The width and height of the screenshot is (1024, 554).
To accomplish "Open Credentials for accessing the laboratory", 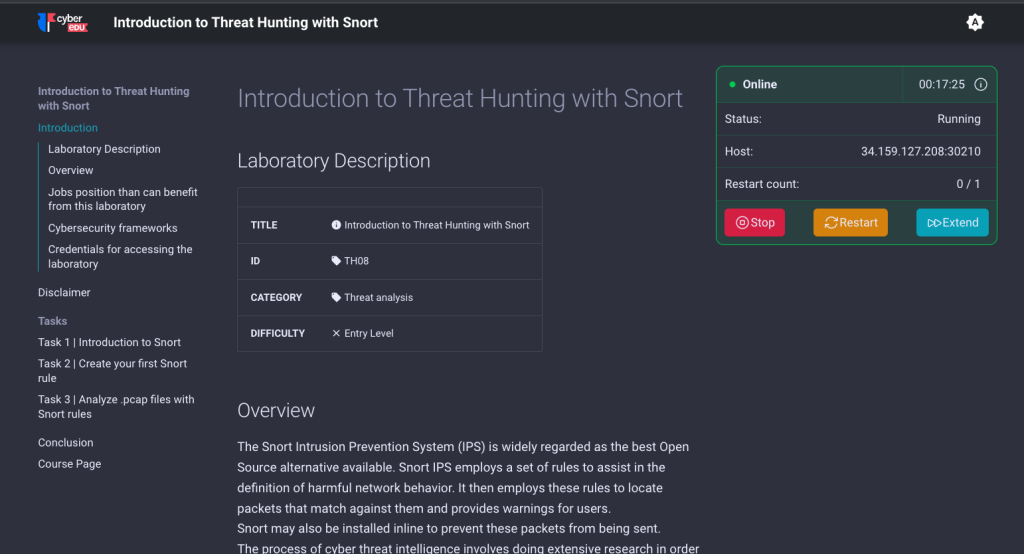I will (x=120, y=257).
